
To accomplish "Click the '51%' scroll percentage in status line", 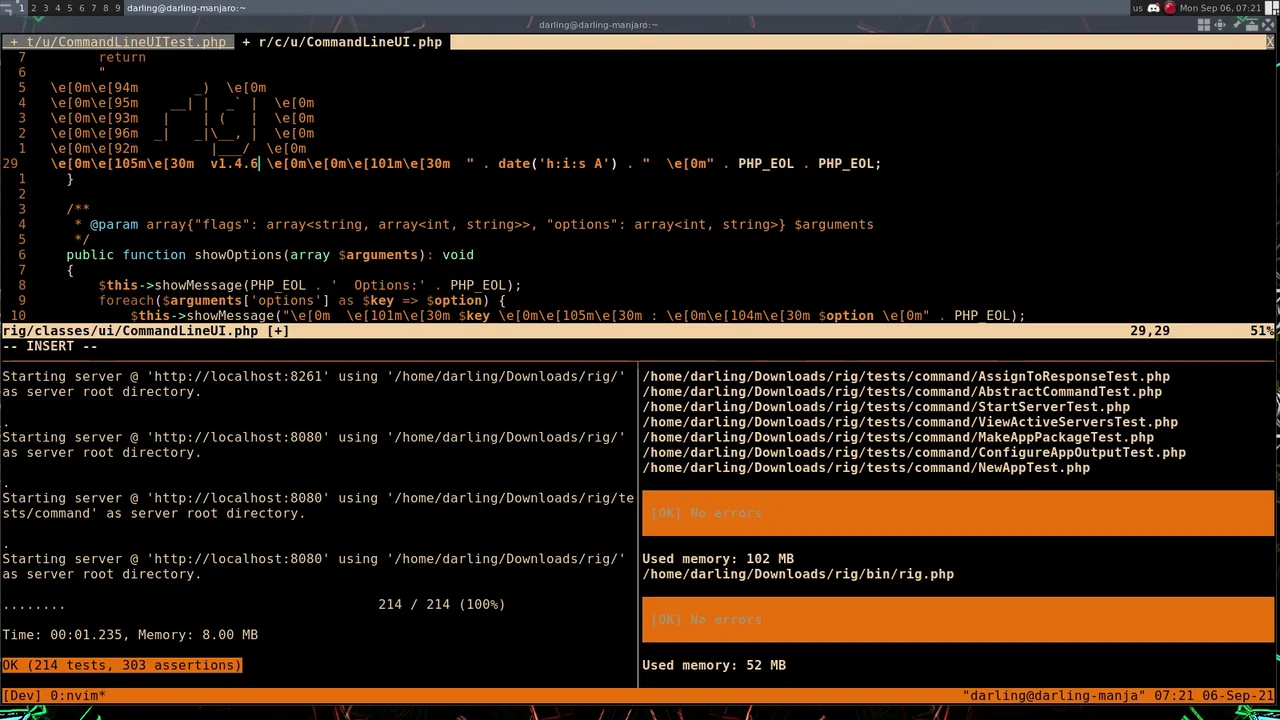I will coord(1262,330).
